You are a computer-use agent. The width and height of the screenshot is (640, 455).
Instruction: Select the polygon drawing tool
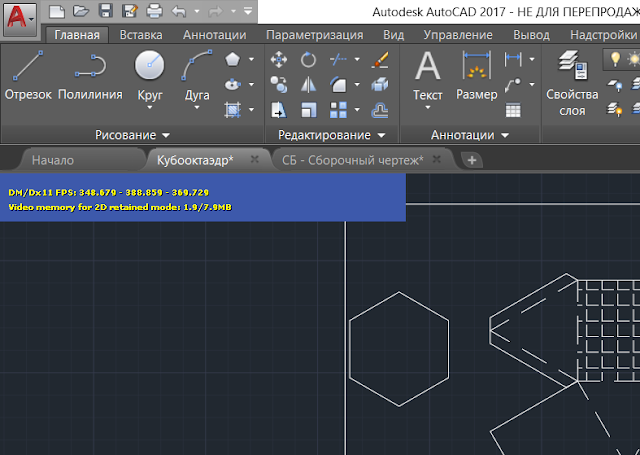click(233, 60)
